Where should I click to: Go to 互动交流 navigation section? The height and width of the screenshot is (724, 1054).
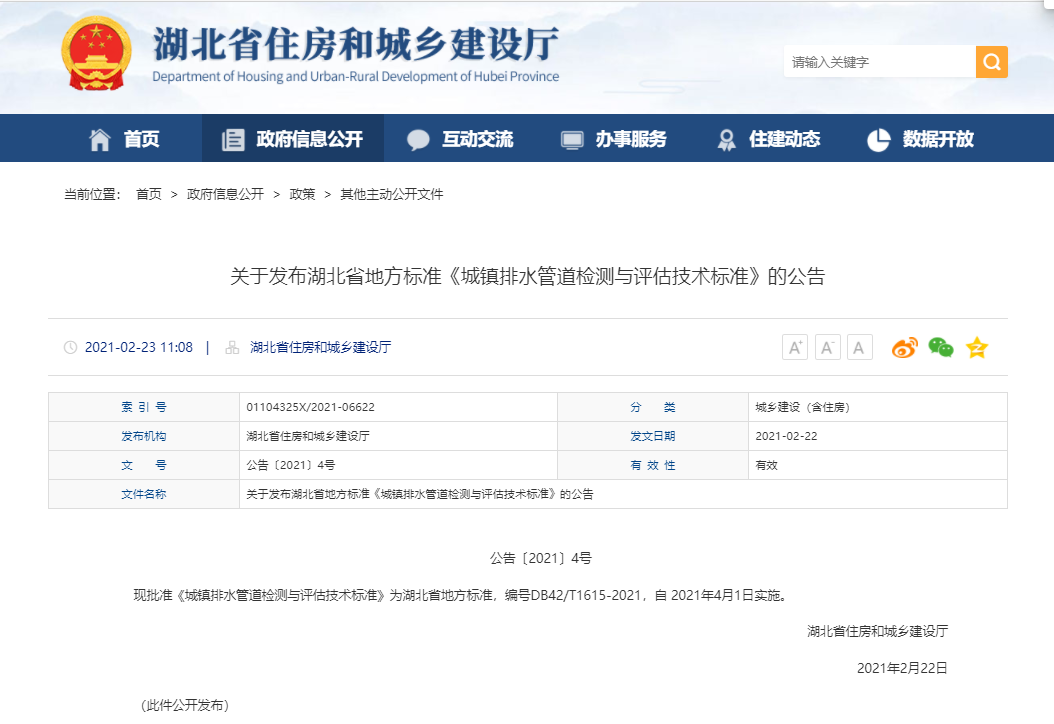460,139
